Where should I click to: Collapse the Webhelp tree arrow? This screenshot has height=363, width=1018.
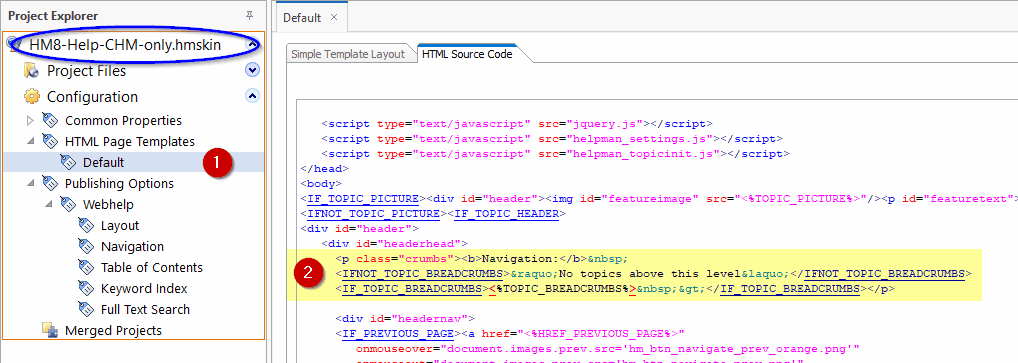(49, 204)
